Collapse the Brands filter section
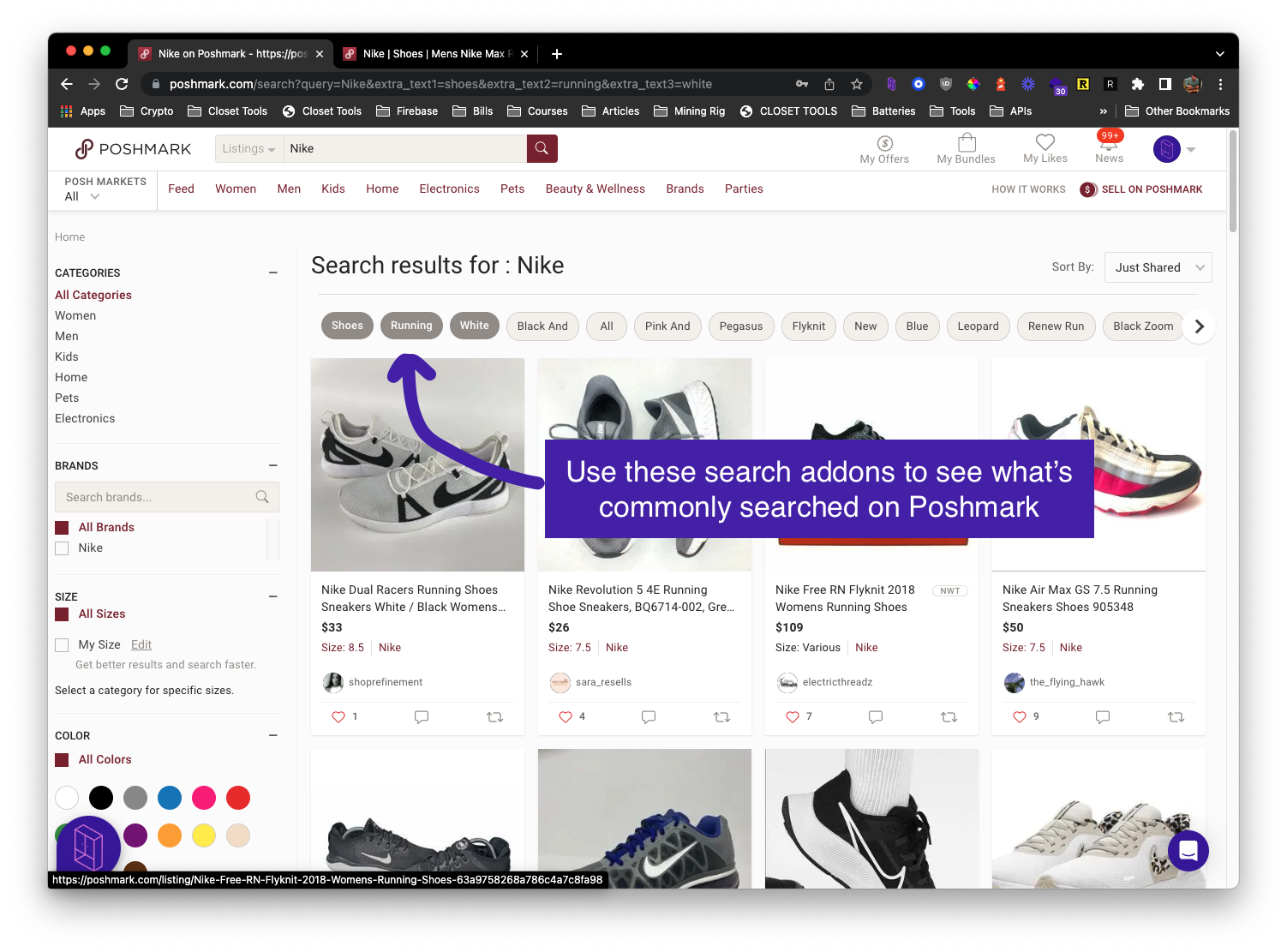Image resolution: width=1287 pixels, height=952 pixels. click(273, 466)
